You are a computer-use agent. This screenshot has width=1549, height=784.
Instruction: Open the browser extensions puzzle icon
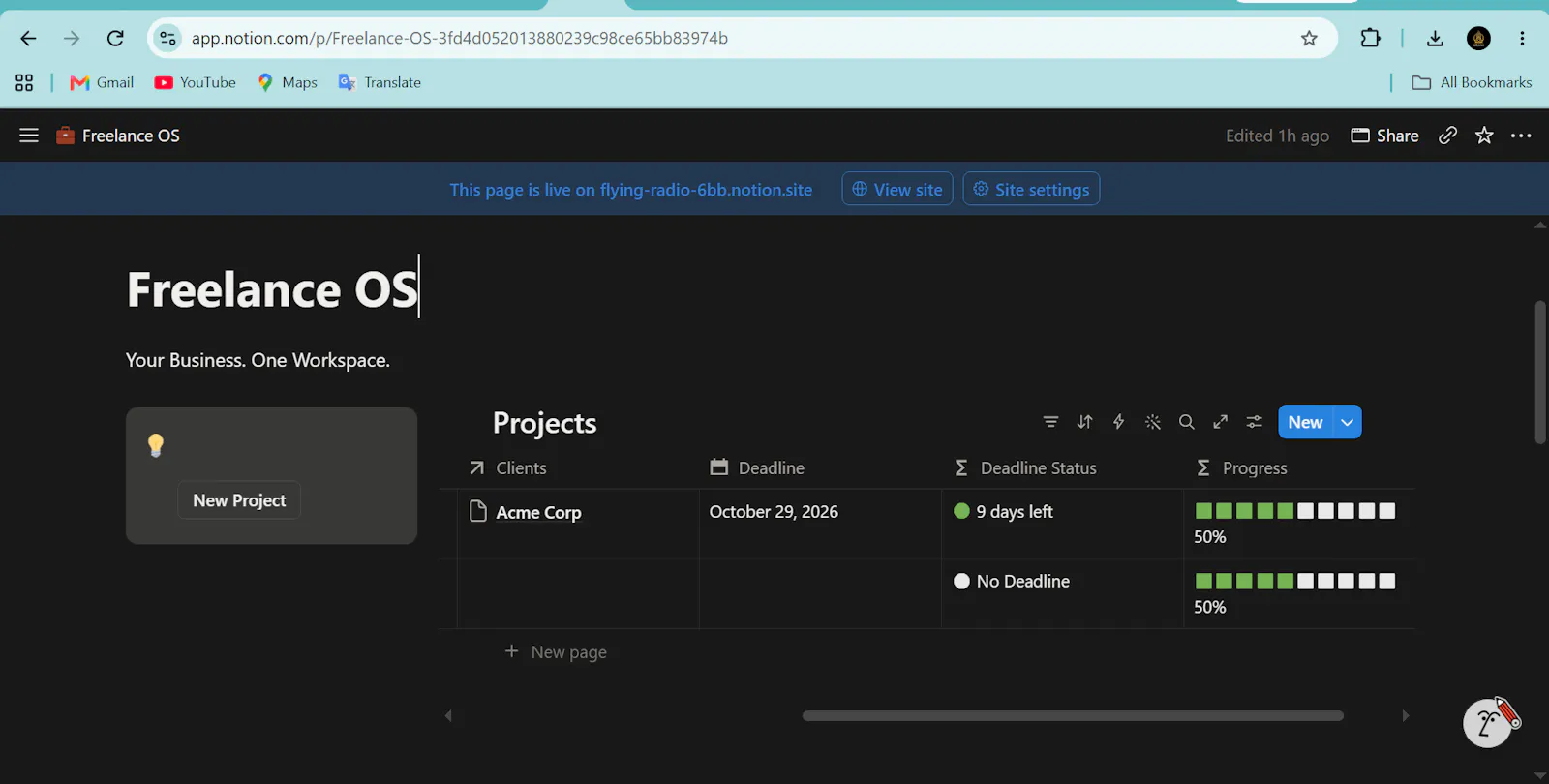point(1370,38)
